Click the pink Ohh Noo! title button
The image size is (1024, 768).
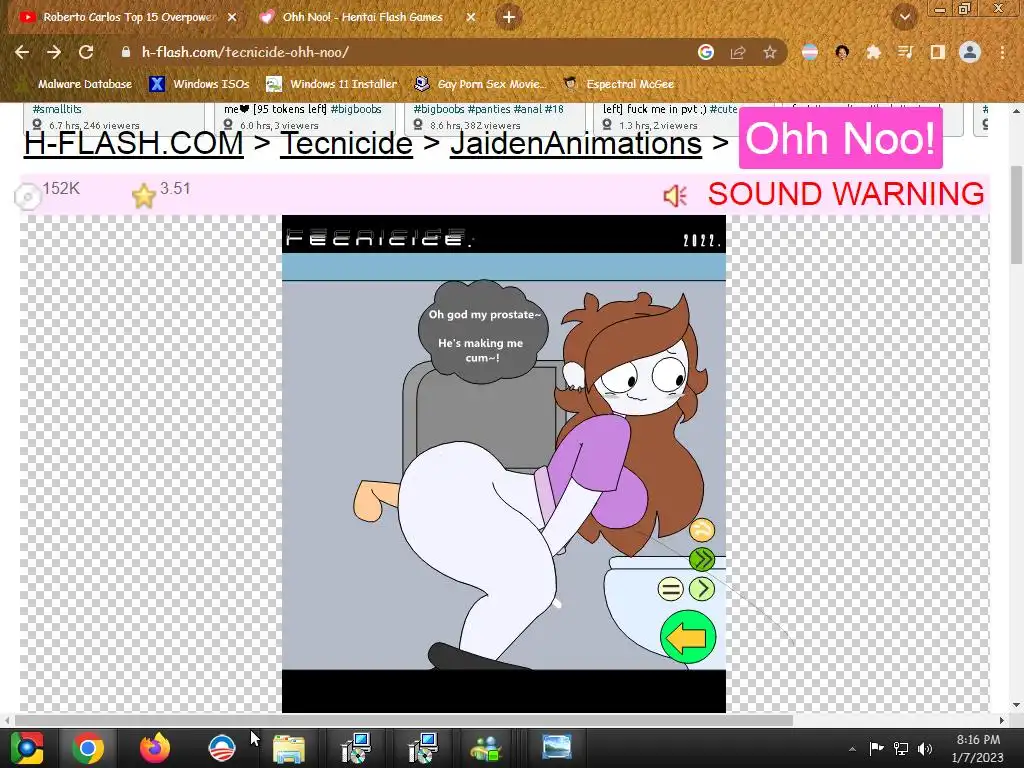point(840,138)
